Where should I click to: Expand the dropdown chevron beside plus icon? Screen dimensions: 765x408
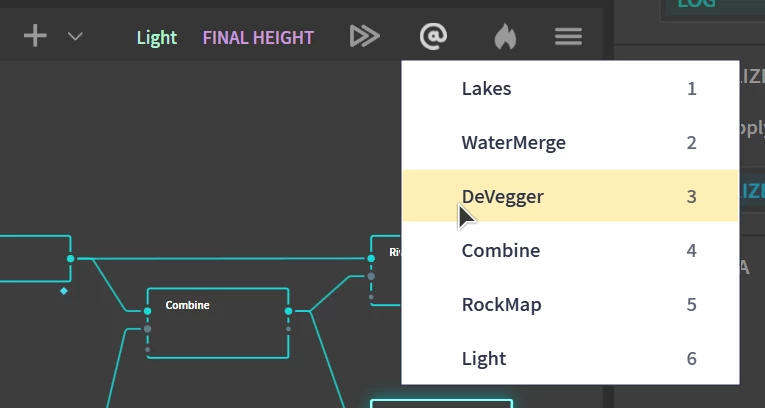click(x=75, y=37)
